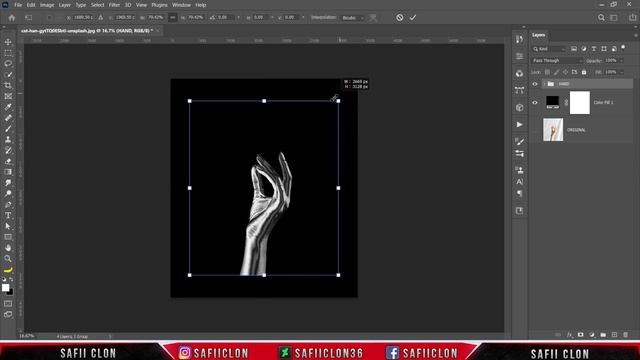
Task: Open the Filter menu
Action: (114, 5)
